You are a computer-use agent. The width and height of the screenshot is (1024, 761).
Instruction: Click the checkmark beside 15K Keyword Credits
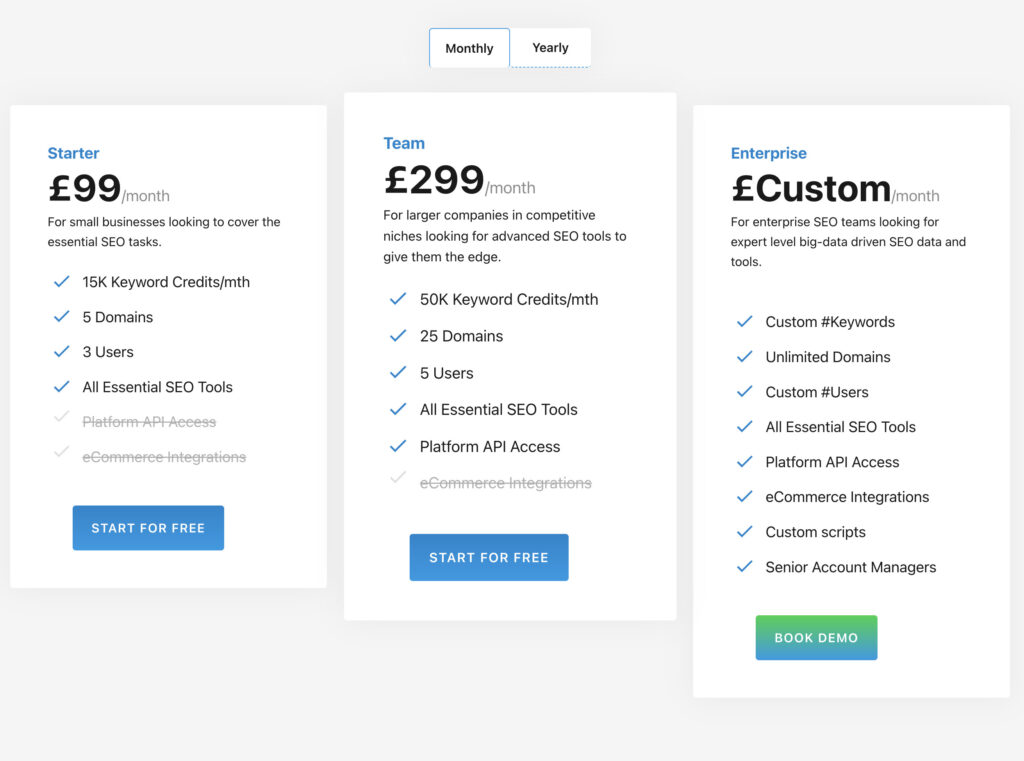point(61,282)
